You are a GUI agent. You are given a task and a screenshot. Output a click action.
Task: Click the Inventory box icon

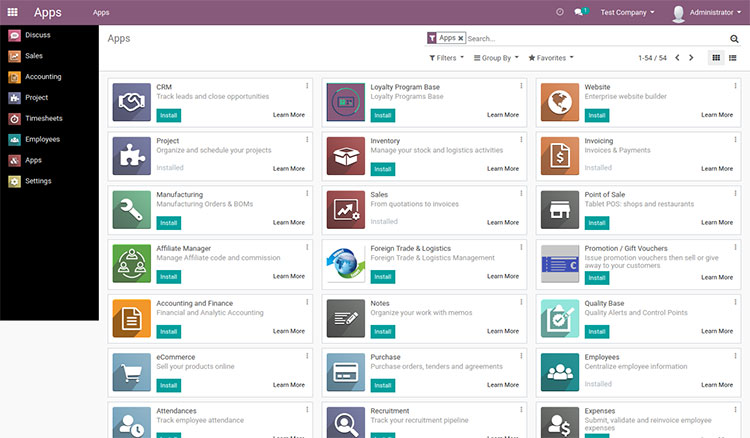click(346, 155)
